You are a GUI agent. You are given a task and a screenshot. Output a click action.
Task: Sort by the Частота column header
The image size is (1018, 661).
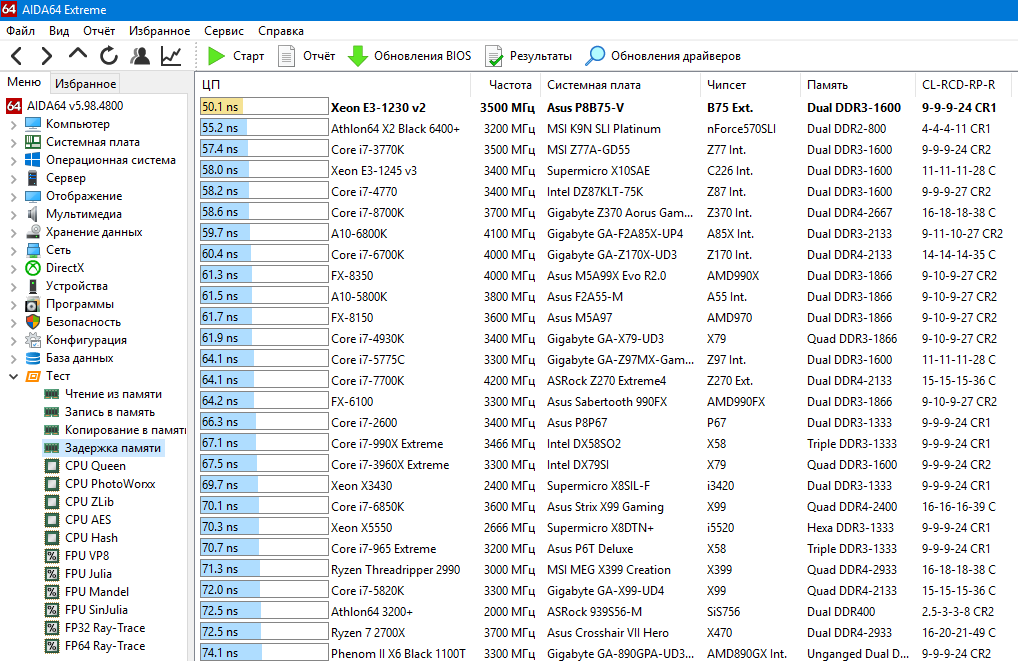[505, 84]
